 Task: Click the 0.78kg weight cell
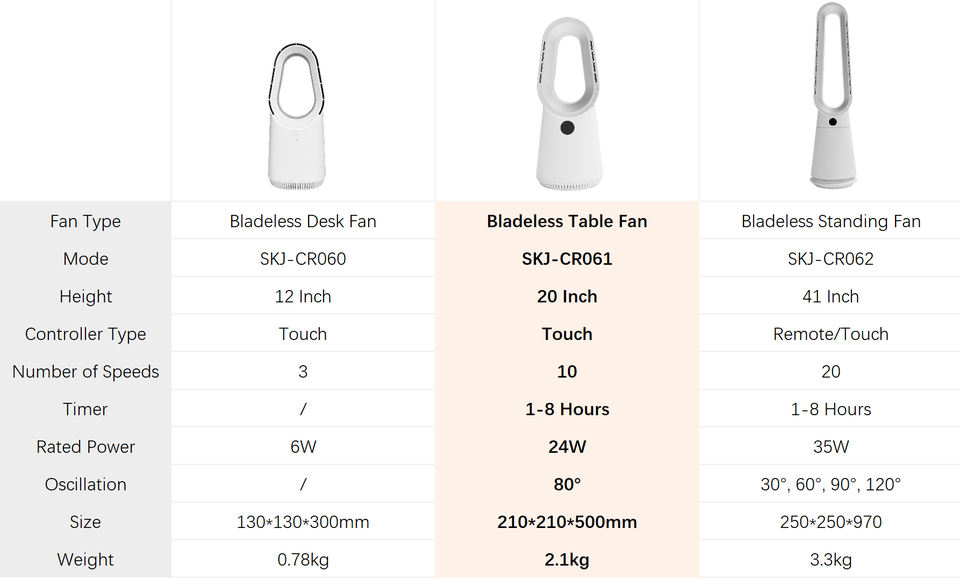coord(303,559)
